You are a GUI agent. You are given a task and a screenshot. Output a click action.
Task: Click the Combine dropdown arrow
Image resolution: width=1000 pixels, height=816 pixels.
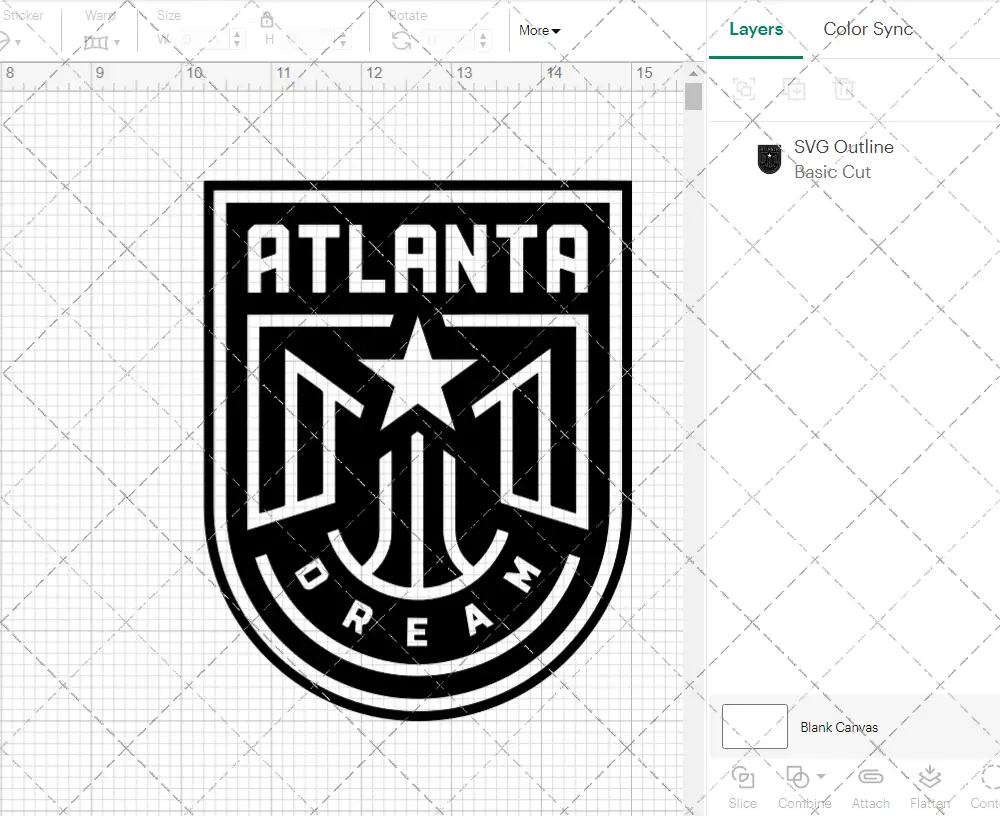[x=821, y=775]
